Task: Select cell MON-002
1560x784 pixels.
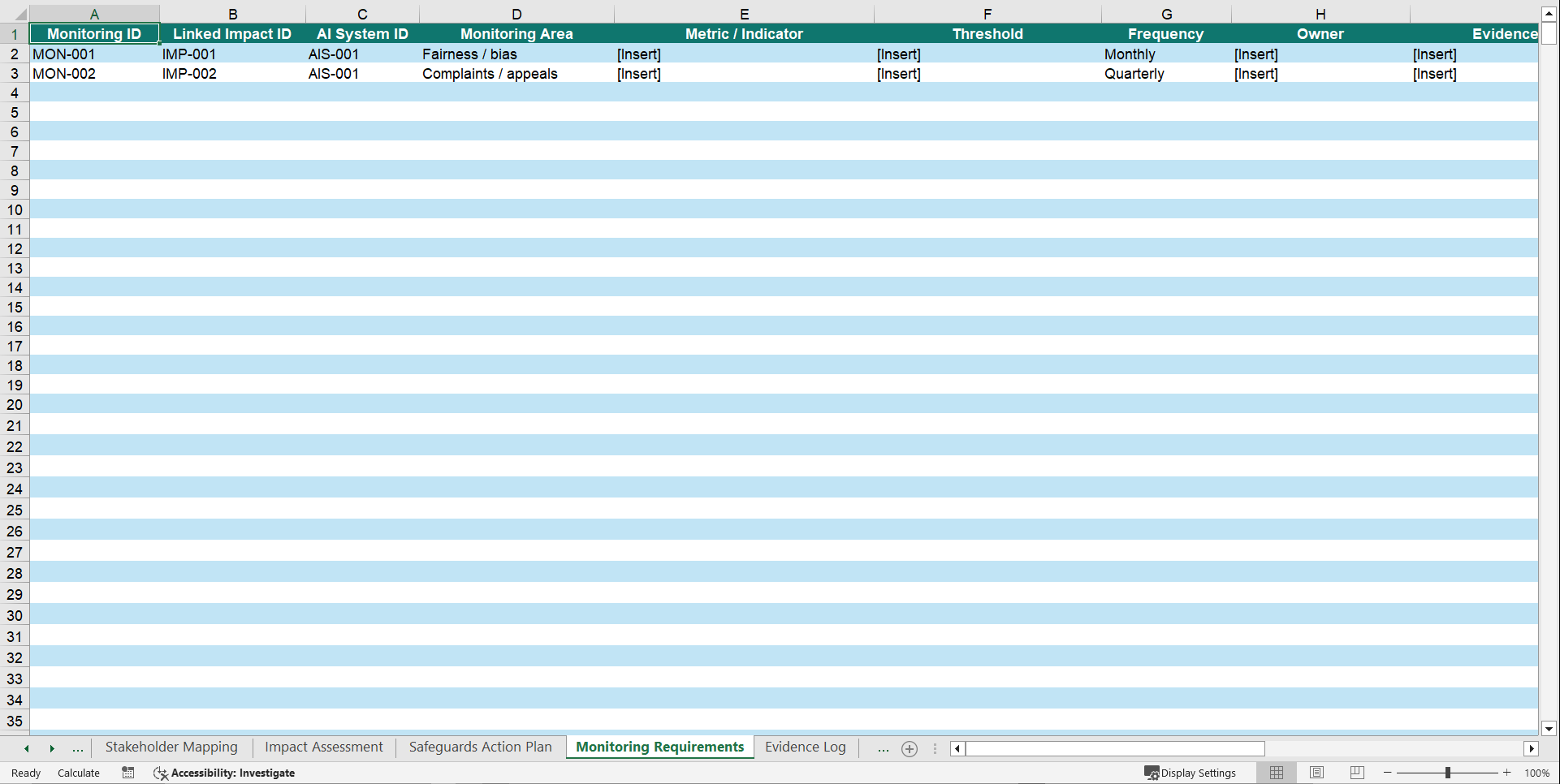Action: (x=94, y=73)
